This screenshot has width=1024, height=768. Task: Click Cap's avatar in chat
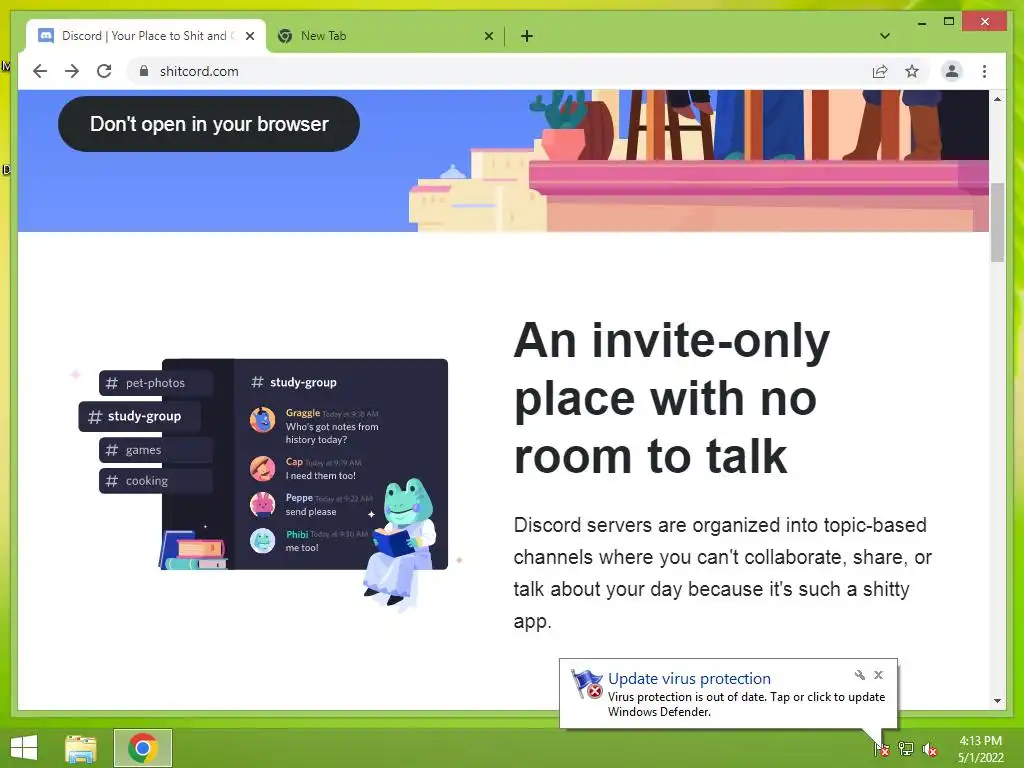pyautogui.click(x=263, y=468)
